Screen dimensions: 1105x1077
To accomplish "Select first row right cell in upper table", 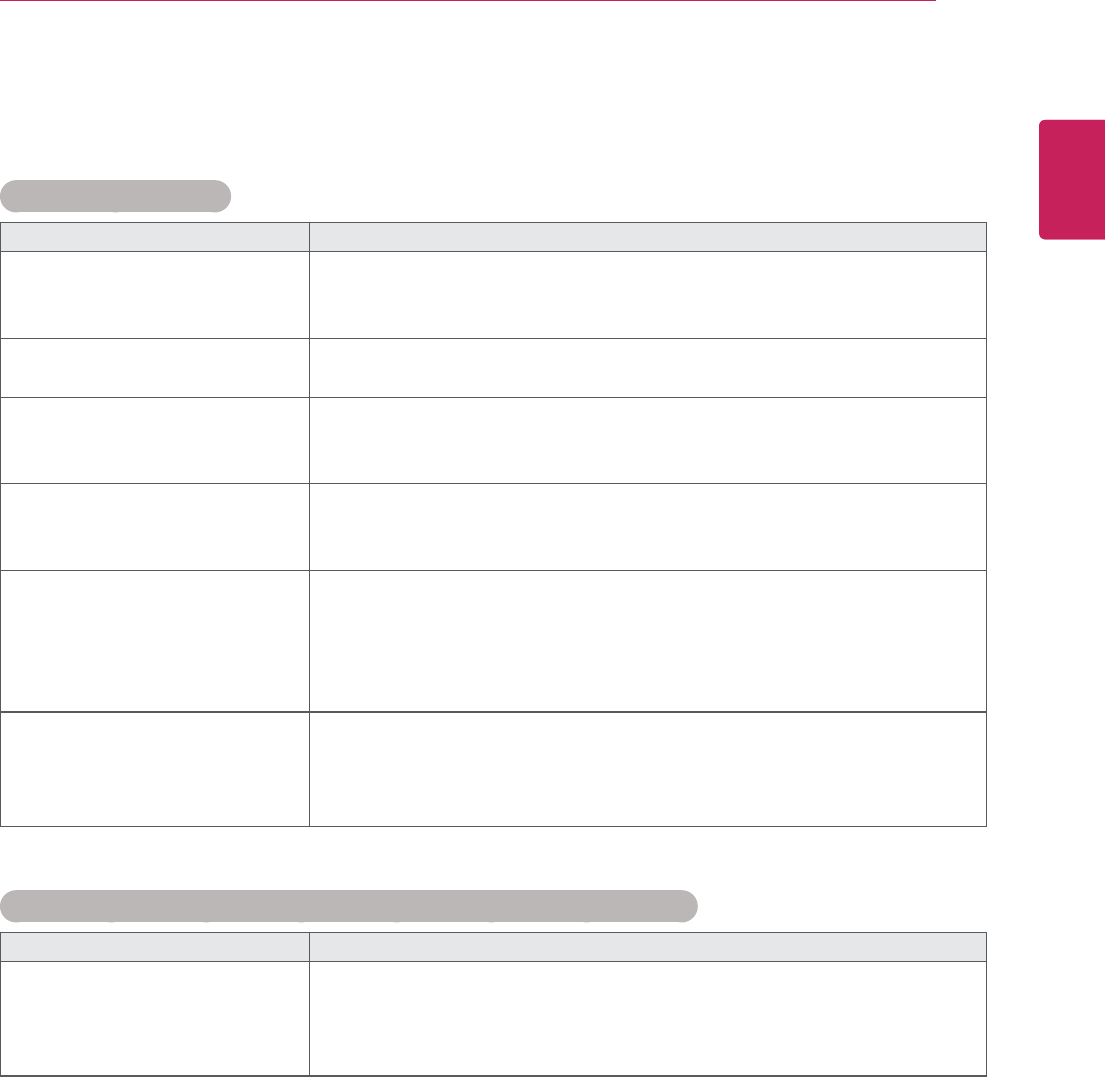I will tap(647, 294).
